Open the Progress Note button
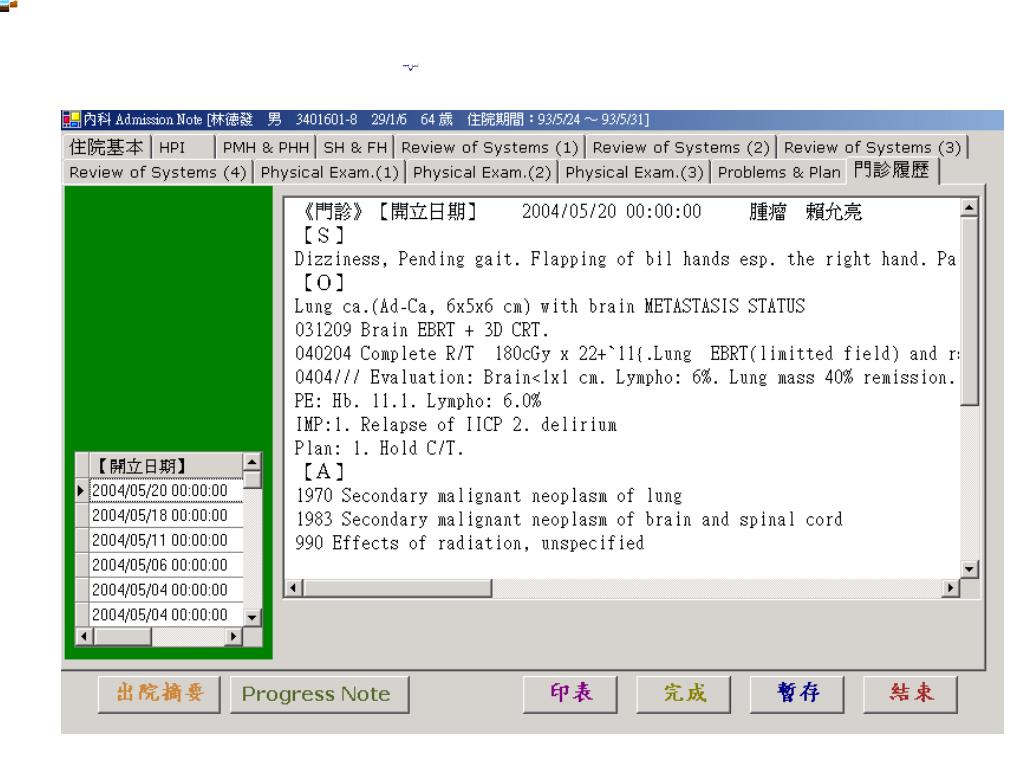Viewport: 1024px width, 768px height. (x=319, y=694)
